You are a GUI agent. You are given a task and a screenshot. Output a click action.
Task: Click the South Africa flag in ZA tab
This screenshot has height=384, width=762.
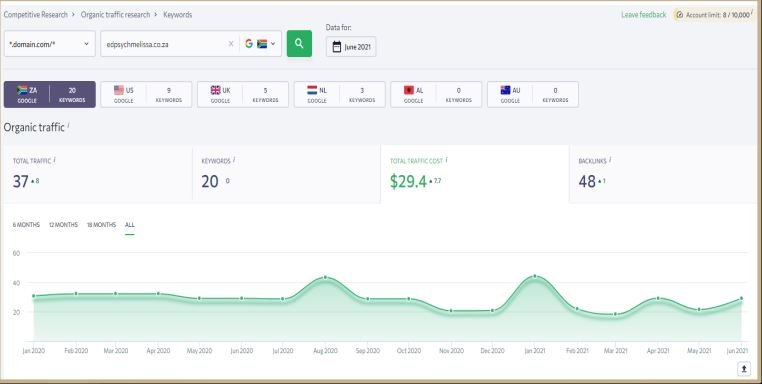[x=22, y=90]
